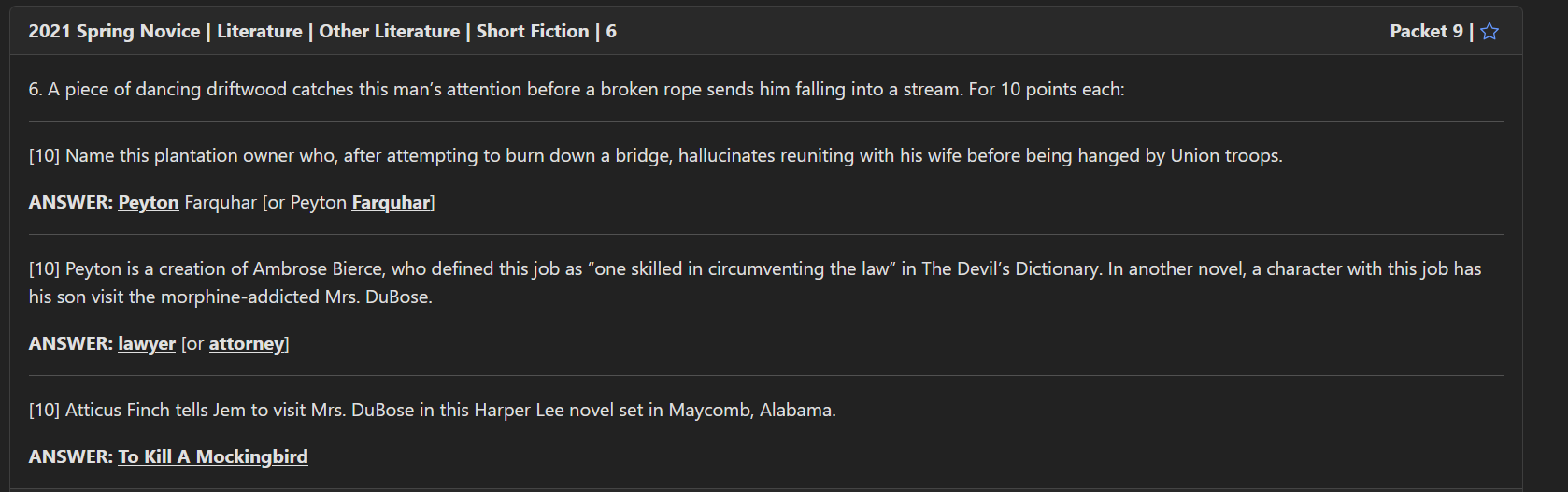The width and height of the screenshot is (1568, 492).
Task: Click the "Name this plantation owner" prompt
Action: [x=654, y=155]
